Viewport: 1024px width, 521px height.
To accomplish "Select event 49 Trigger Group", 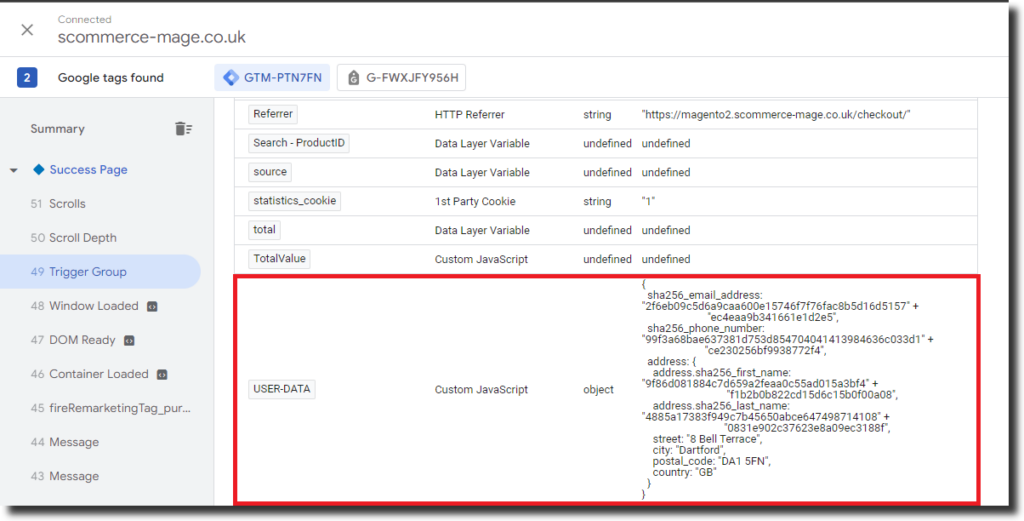I will [100, 272].
